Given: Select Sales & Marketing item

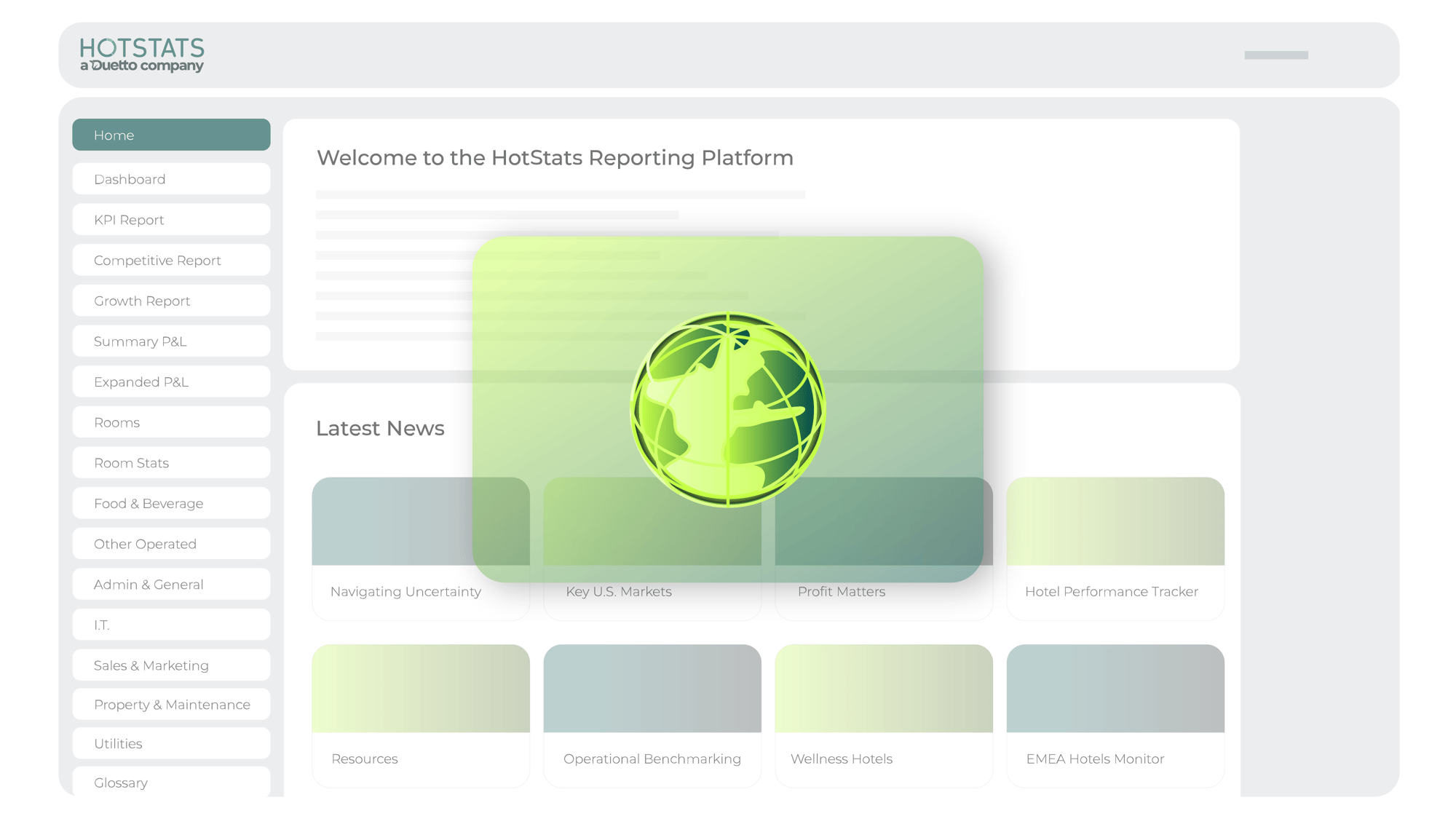Looking at the screenshot, I should pyautogui.click(x=171, y=665).
